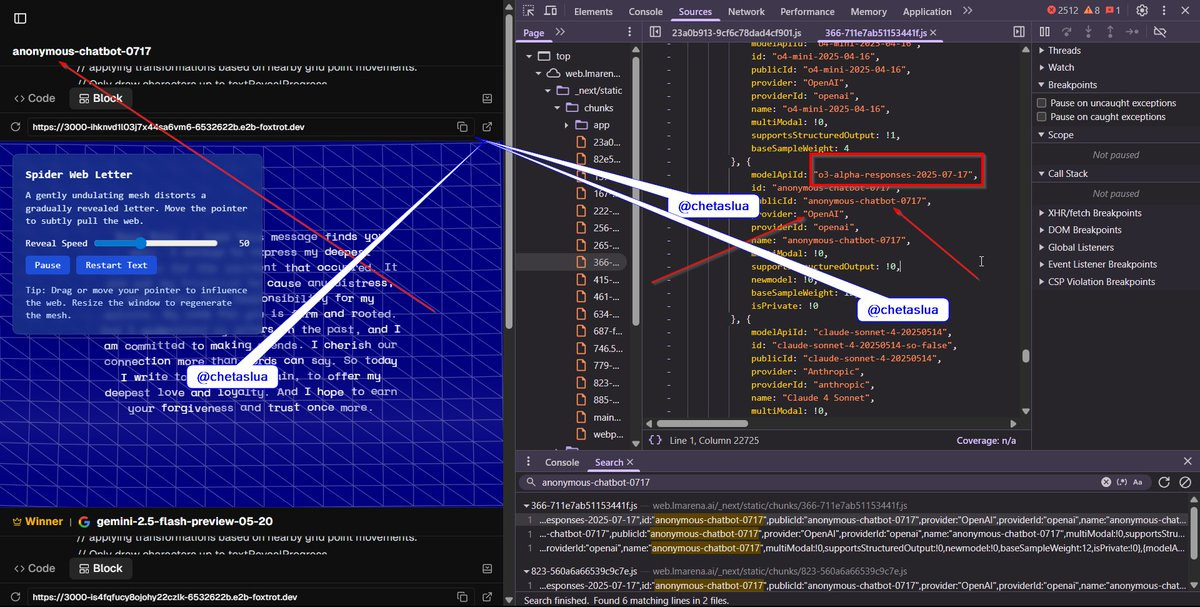Enable Pause on caught exceptions
Image resolution: width=1200 pixels, height=607 pixels.
click(x=1042, y=117)
